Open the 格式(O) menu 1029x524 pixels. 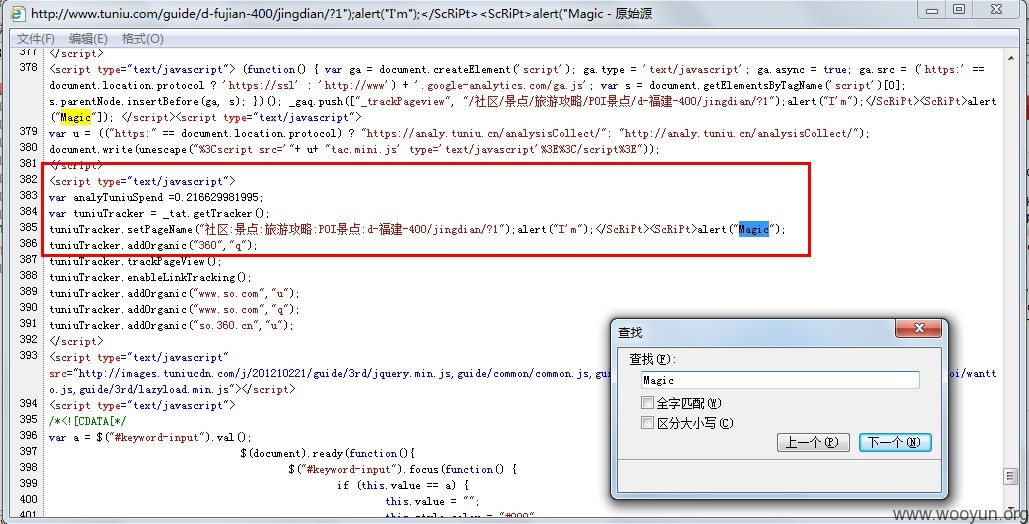(142, 39)
